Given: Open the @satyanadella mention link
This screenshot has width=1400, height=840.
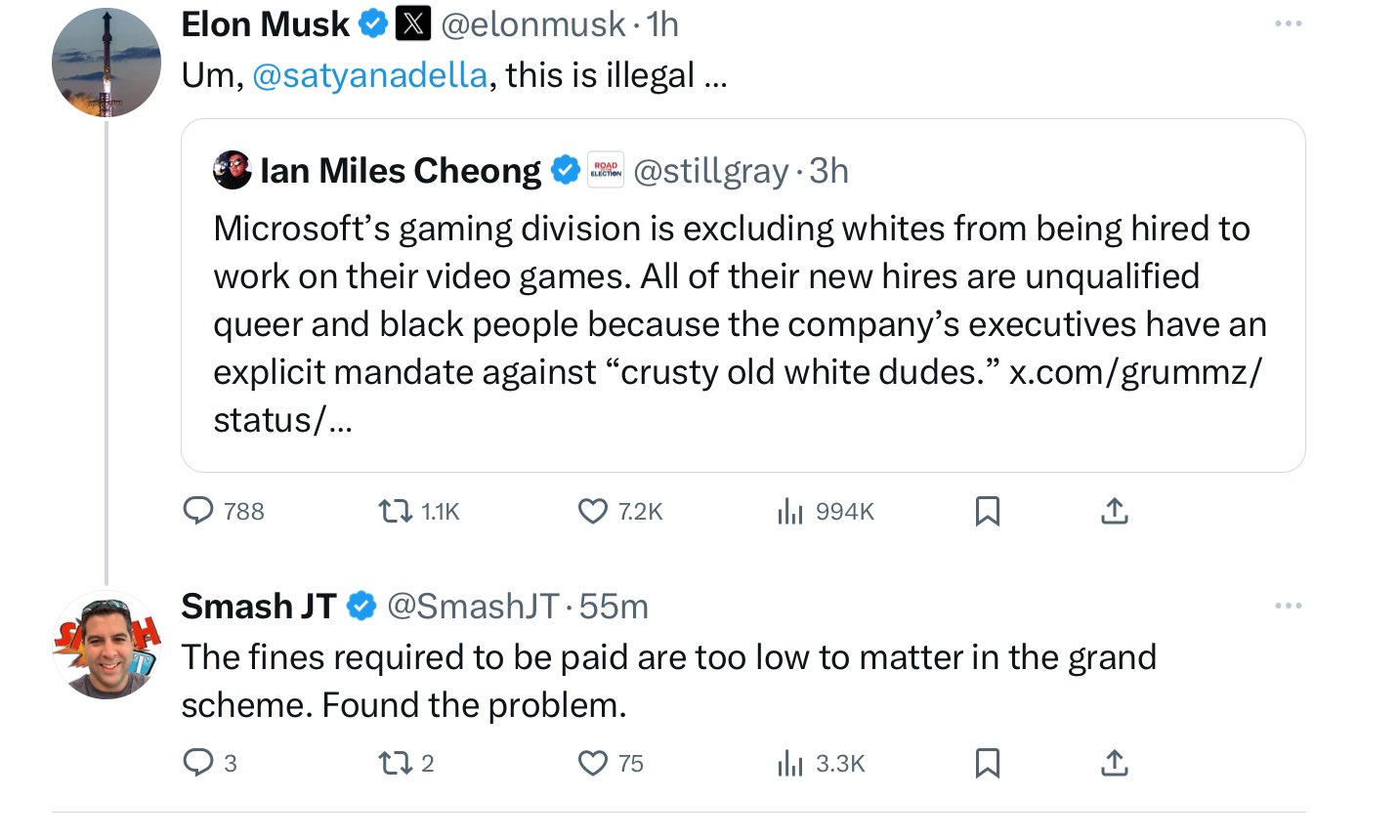Looking at the screenshot, I should 369,75.
